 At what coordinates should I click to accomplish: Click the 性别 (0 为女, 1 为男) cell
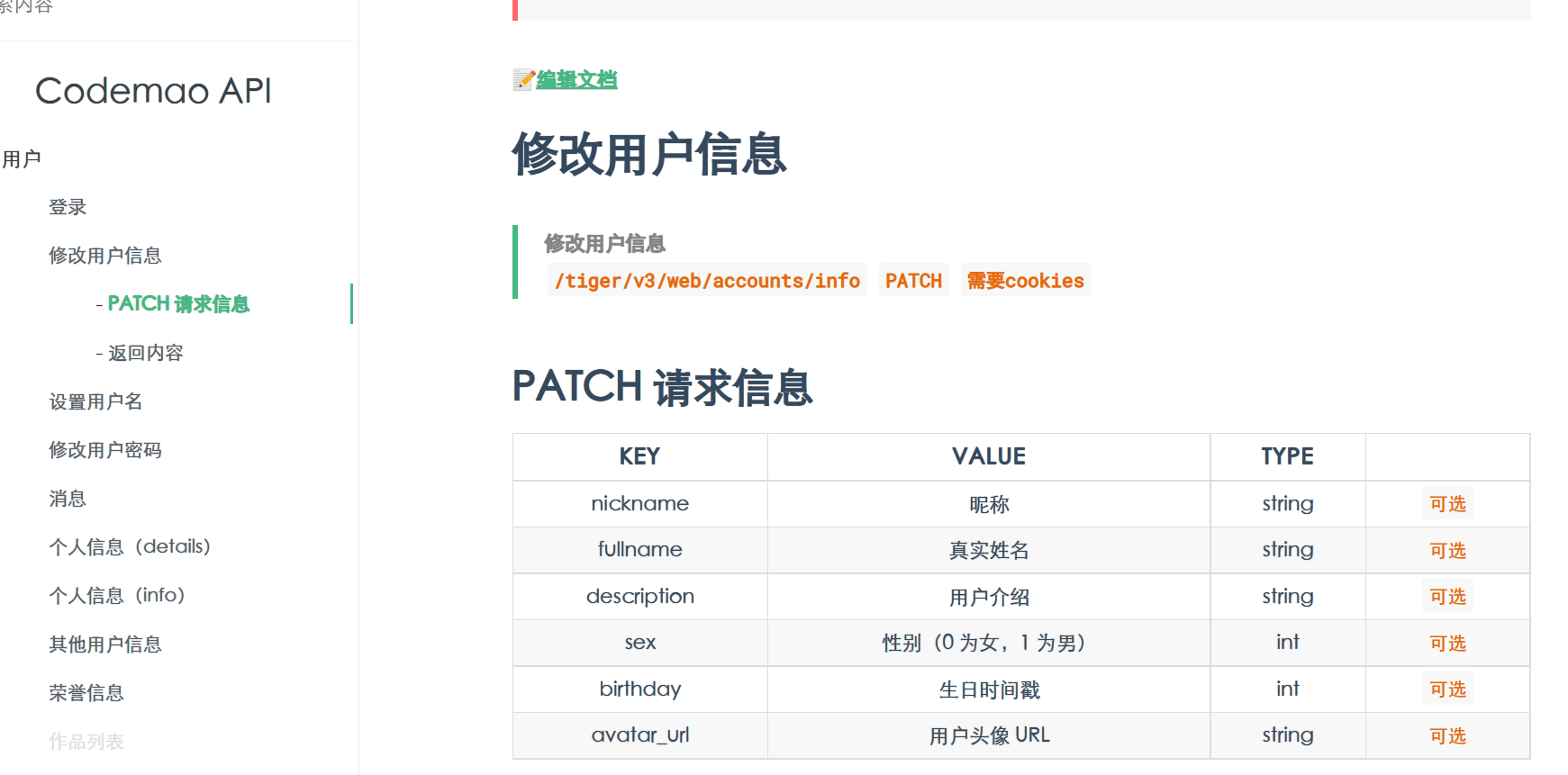tap(989, 643)
